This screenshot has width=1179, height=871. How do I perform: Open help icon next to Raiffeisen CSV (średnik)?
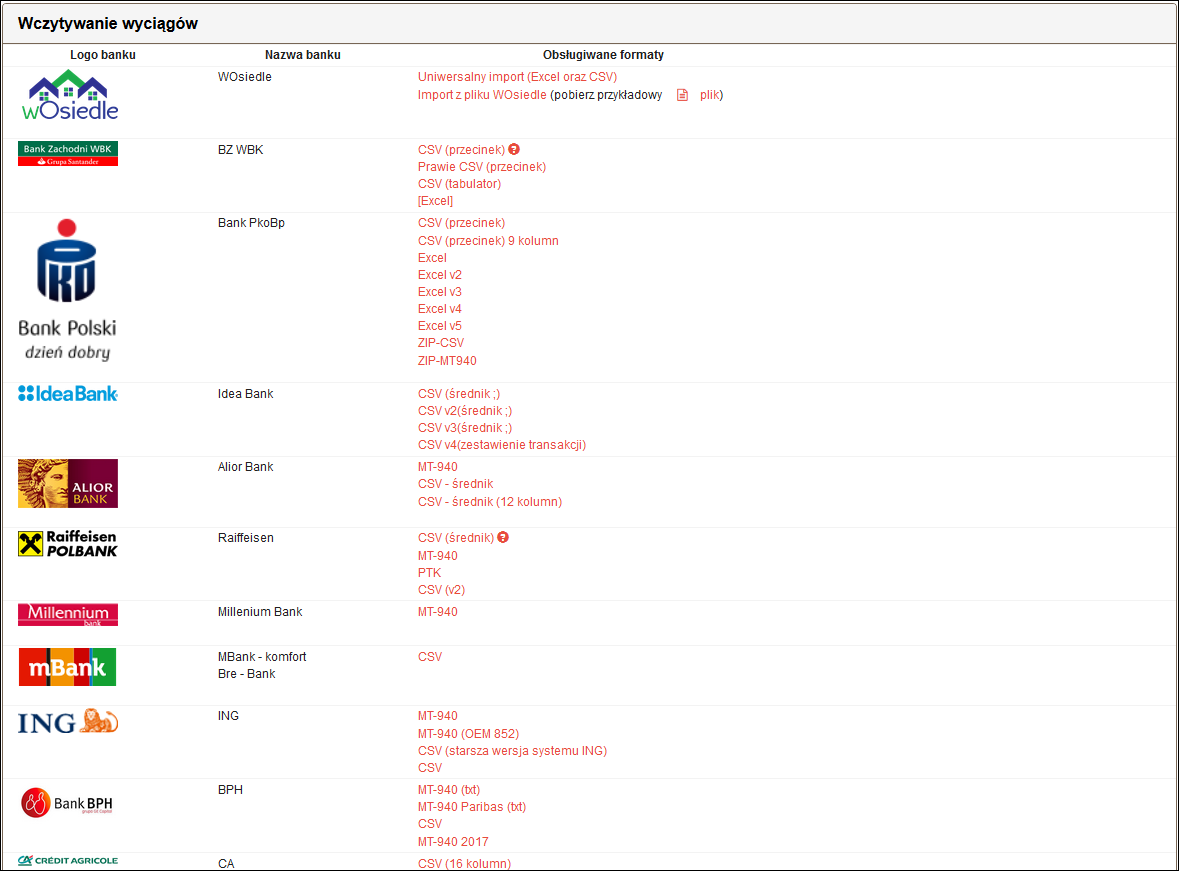point(503,537)
